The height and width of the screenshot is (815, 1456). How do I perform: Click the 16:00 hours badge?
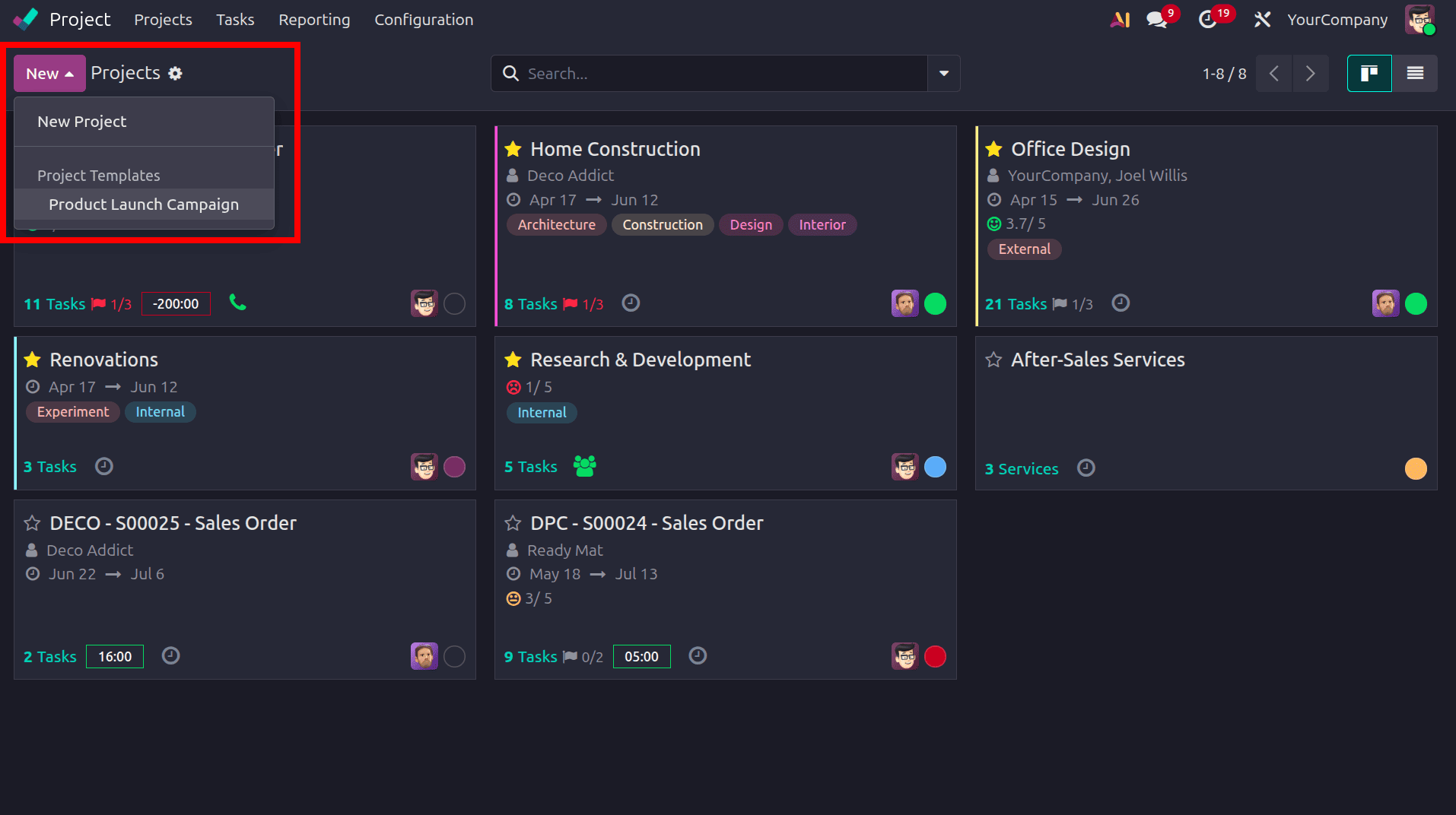[115, 657]
